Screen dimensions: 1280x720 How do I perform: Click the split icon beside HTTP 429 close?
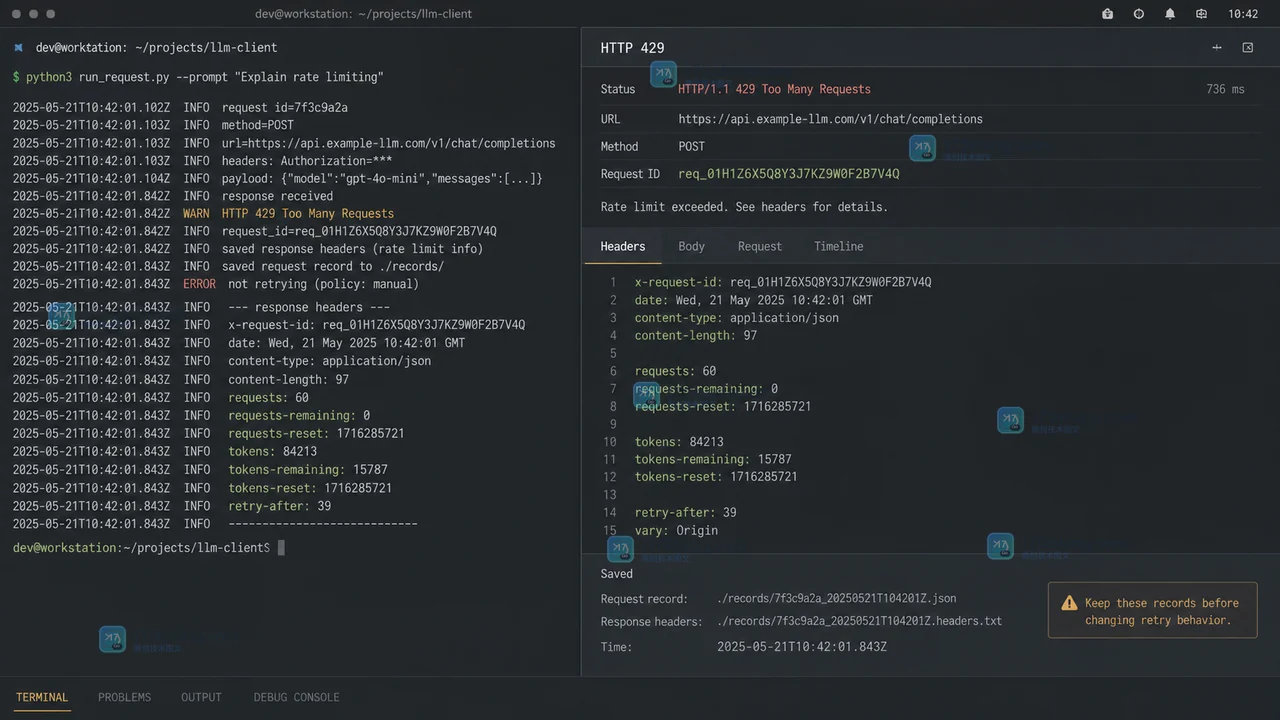tap(1217, 47)
